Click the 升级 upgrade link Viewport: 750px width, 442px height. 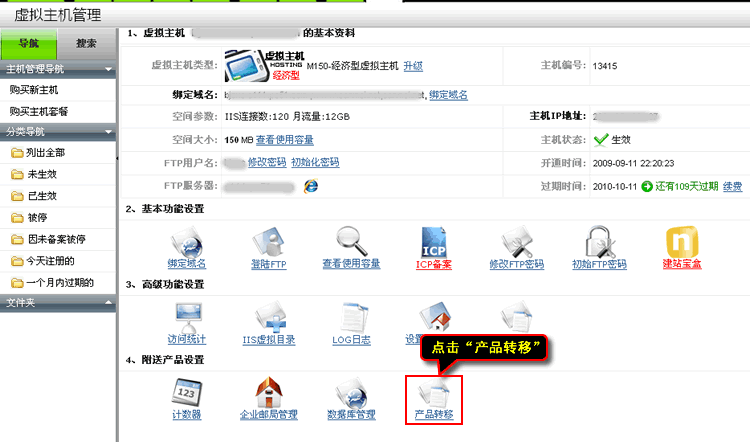pyautogui.click(x=412, y=66)
